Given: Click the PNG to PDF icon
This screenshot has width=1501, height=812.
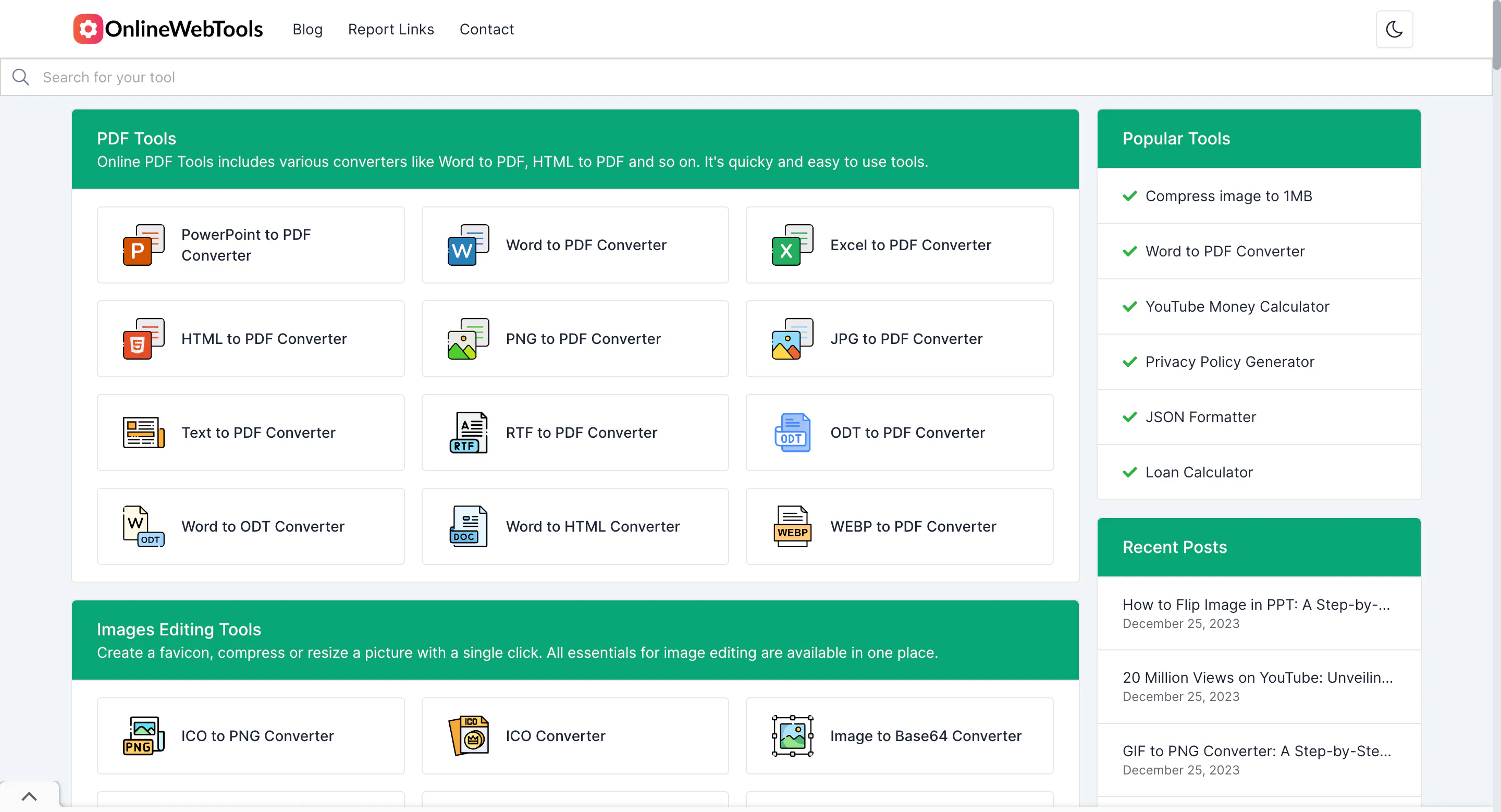Looking at the screenshot, I should click(468, 339).
